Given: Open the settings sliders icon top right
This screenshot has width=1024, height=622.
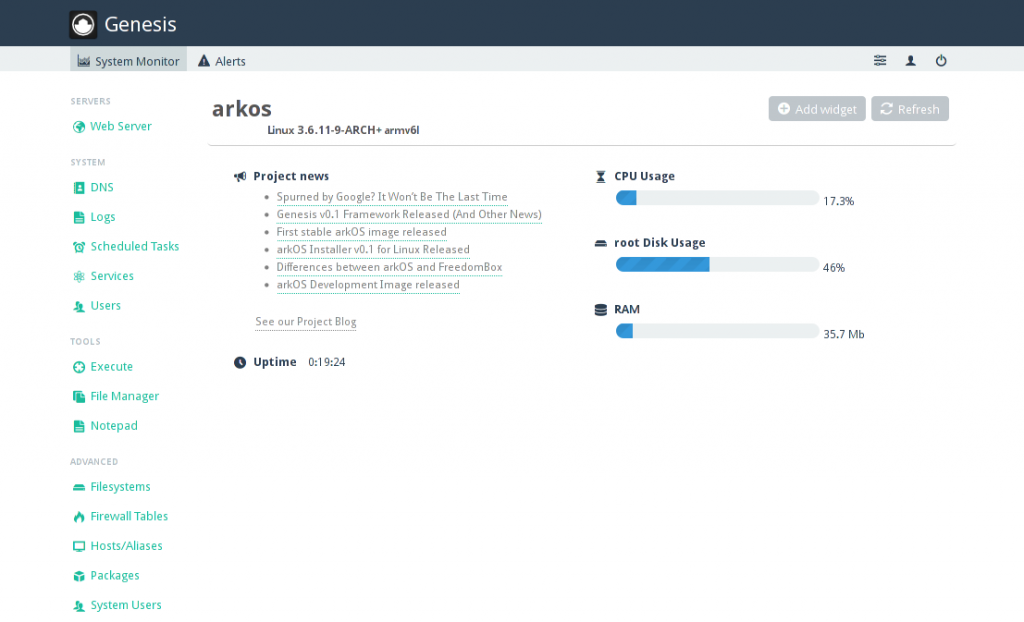Looking at the screenshot, I should click(x=880, y=60).
